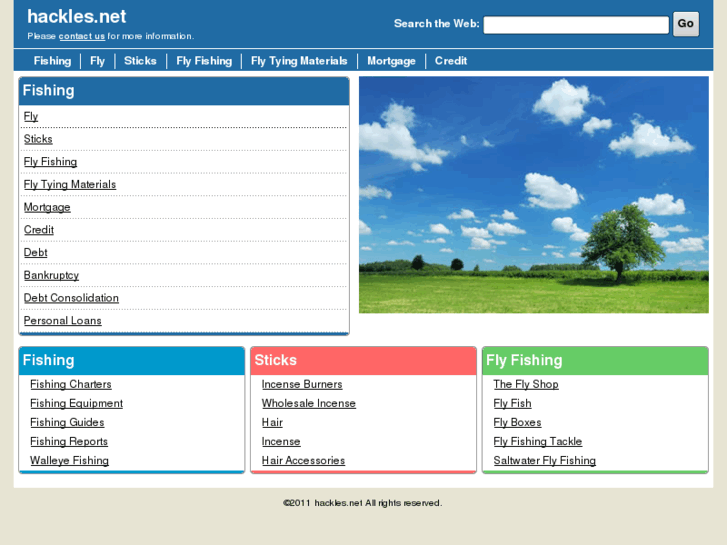Open the Credit link in main list
Viewport: 727px width, 545px height.
(38, 230)
